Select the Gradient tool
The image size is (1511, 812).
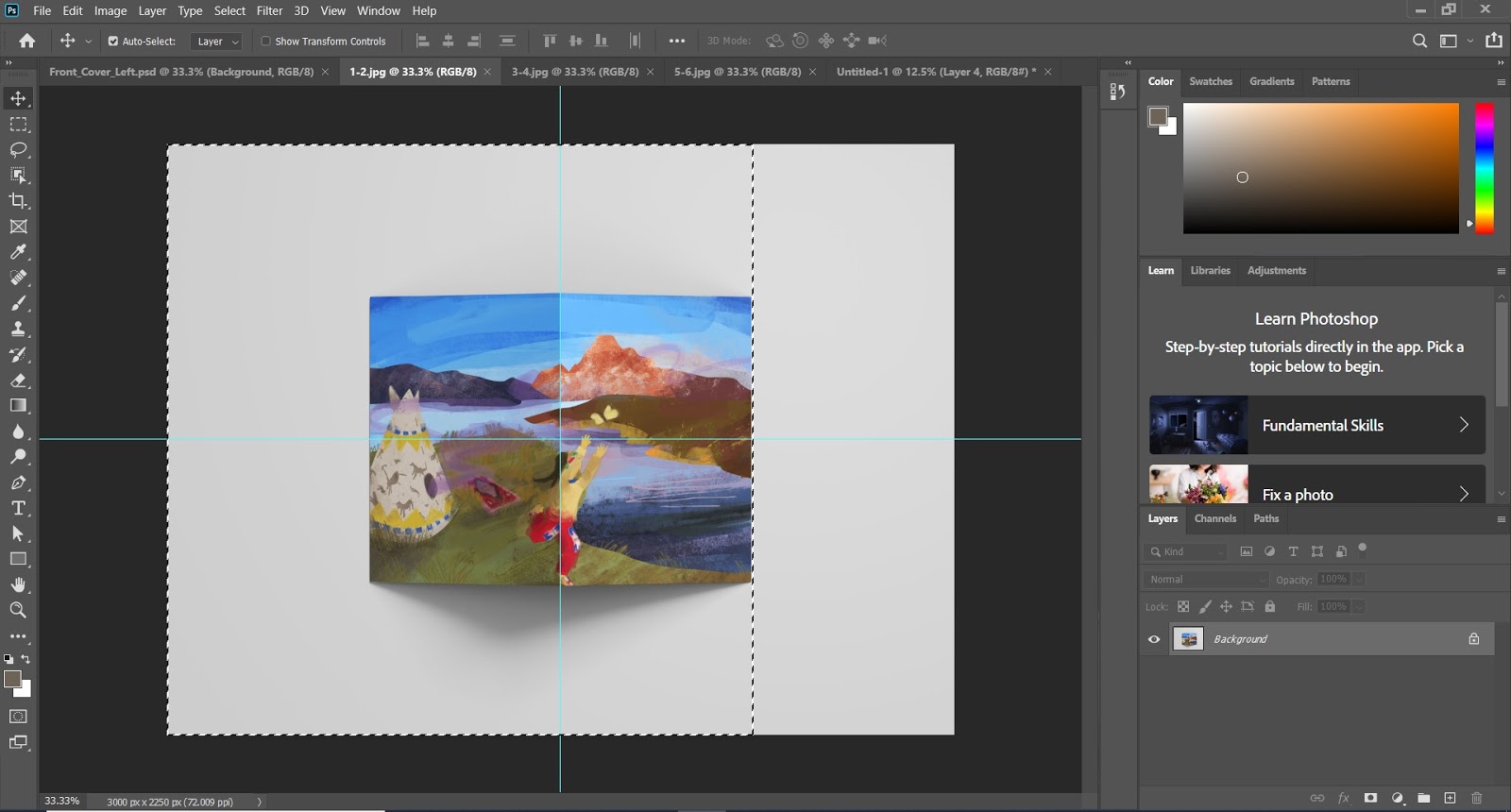18,406
